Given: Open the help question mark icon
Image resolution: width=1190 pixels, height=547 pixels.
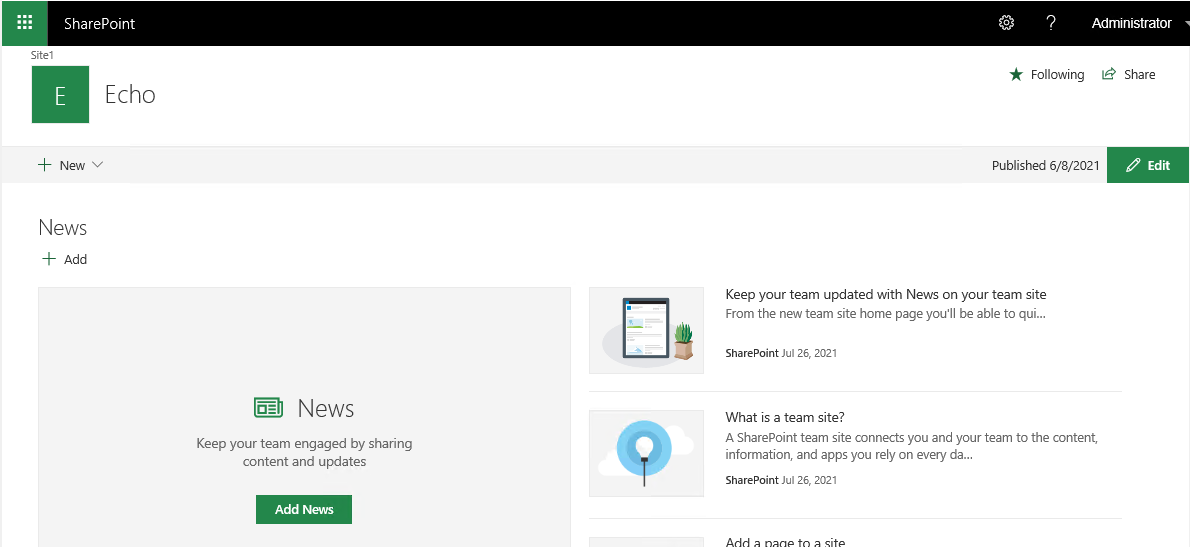Looking at the screenshot, I should [x=1050, y=23].
